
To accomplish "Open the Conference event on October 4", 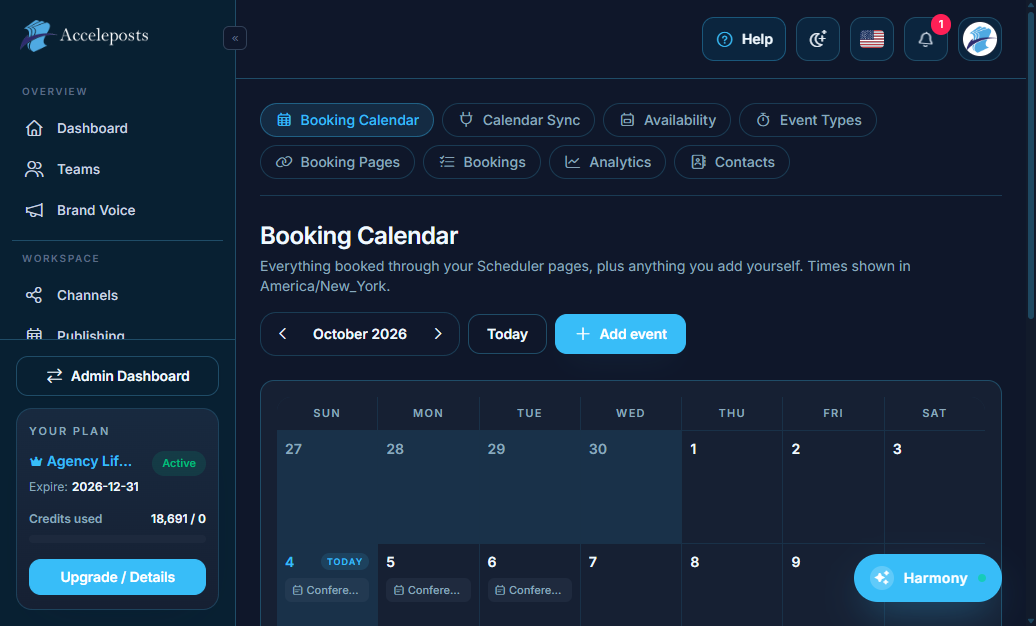I will (327, 590).
